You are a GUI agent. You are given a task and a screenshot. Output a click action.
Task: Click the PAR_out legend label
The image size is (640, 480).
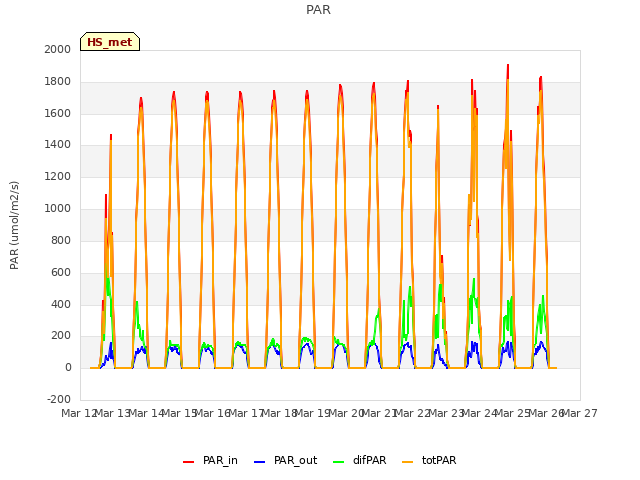[296, 460]
